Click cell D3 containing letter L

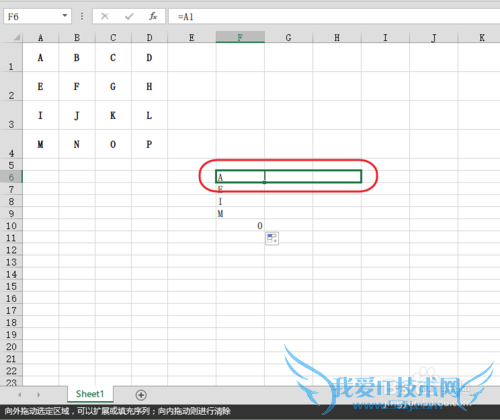coord(149,115)
